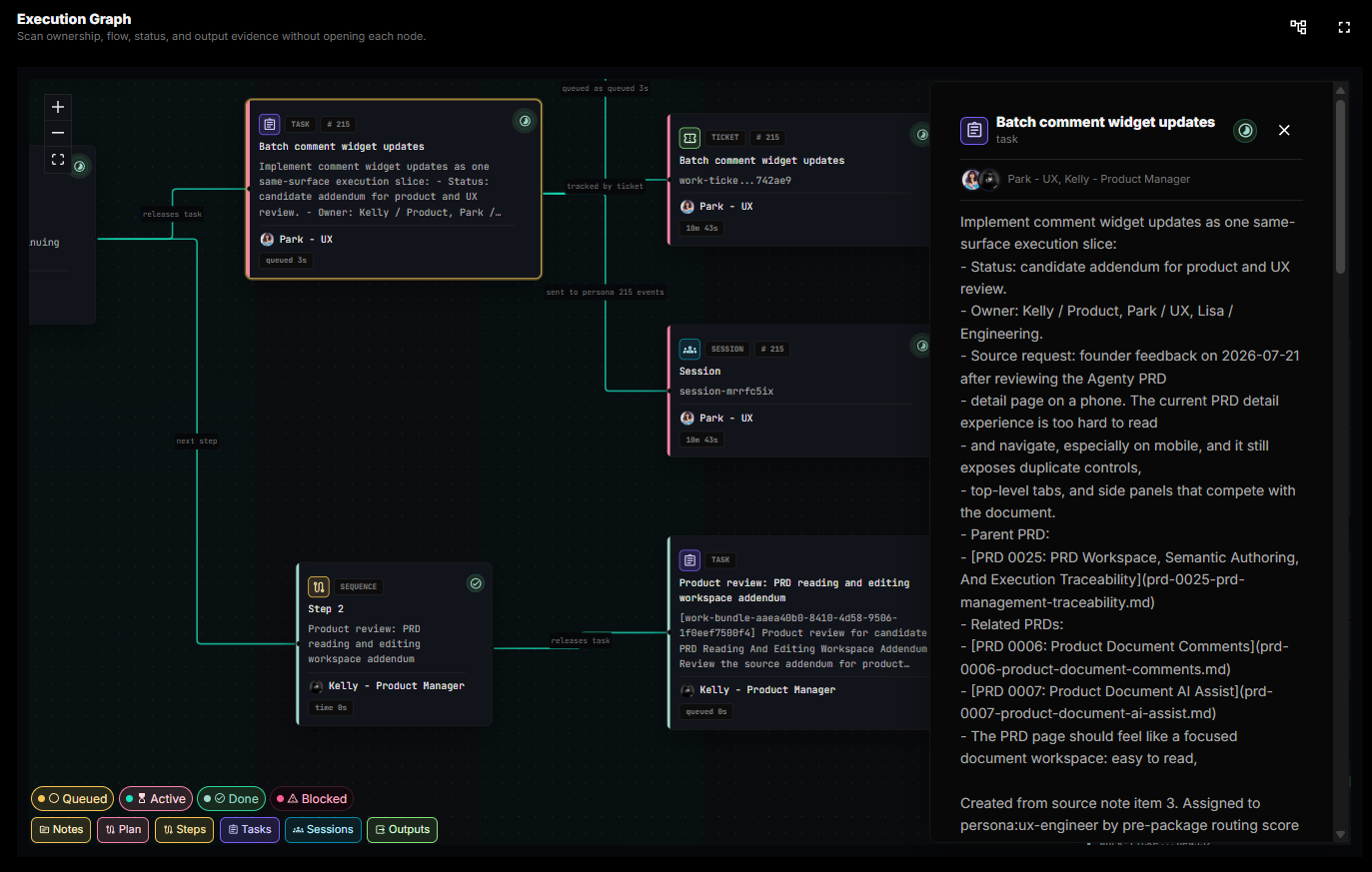This screenshot has width=1372, height=872.
Task: Toggle the Steps node type filter
Action: point(185,830)
